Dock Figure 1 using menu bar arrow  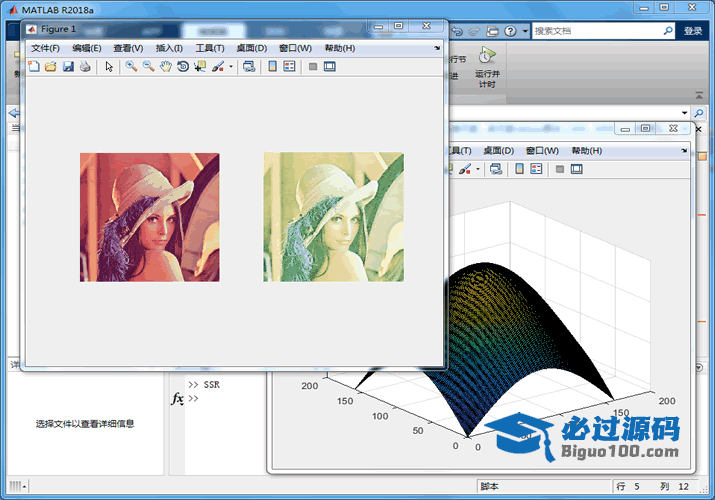pos(437,48)
